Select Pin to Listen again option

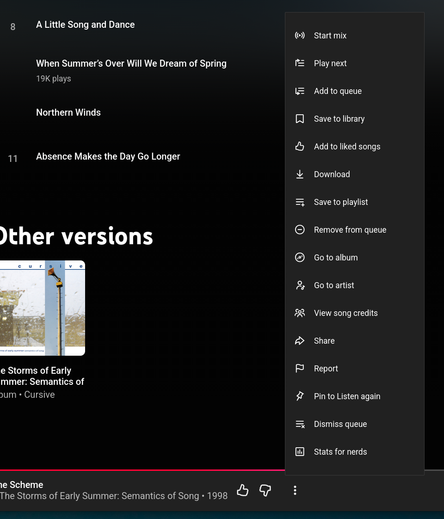point(355,396)
